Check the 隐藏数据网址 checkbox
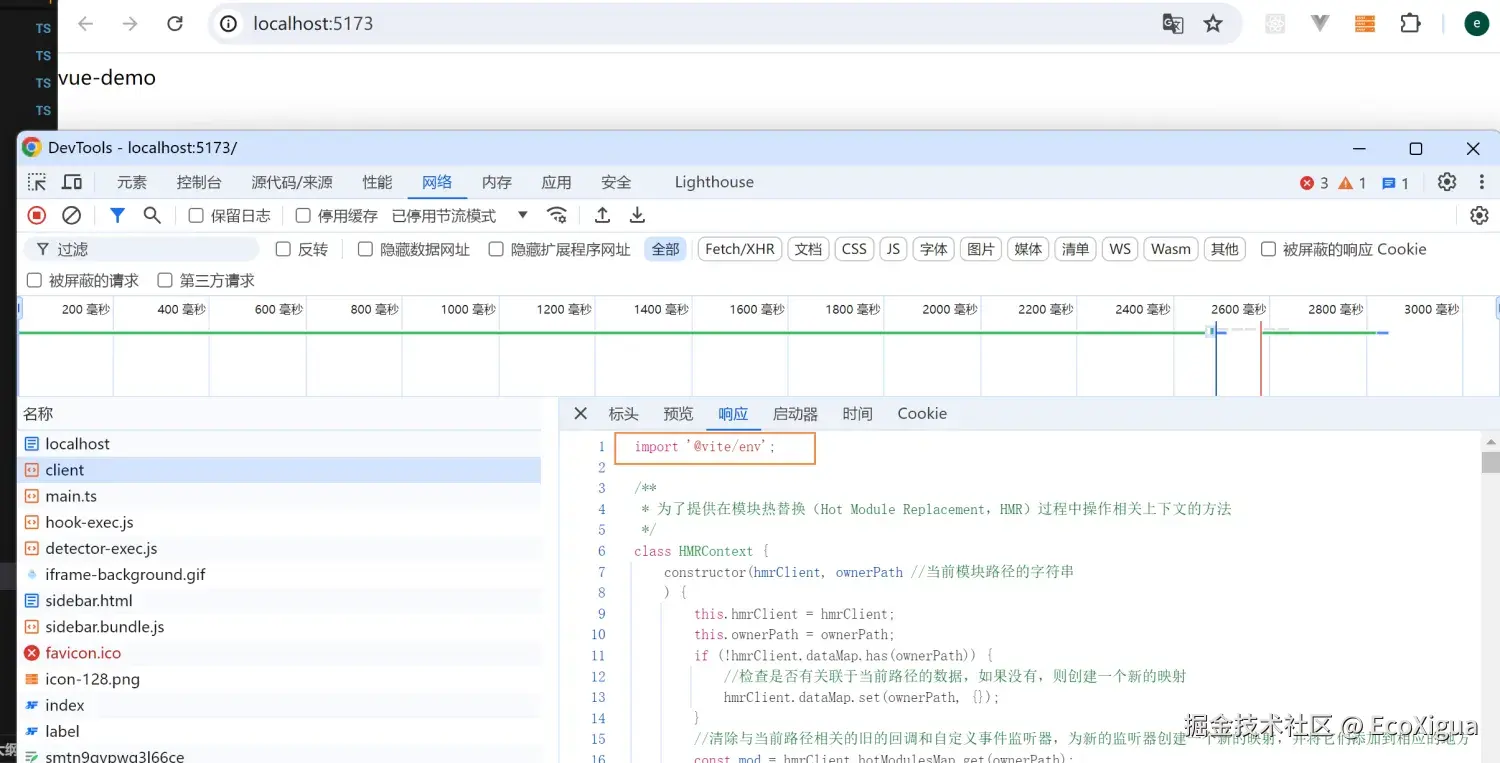This screenshot has height=763, width=1500. click(x=365, y=249)
